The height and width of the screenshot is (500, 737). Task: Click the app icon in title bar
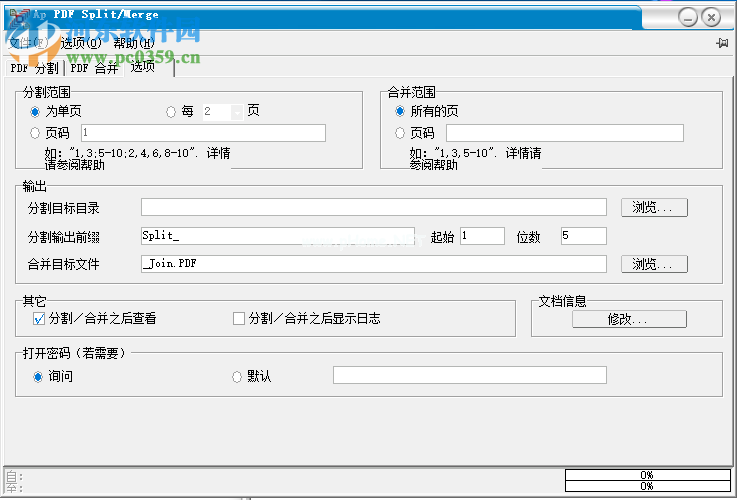[19, 18]
